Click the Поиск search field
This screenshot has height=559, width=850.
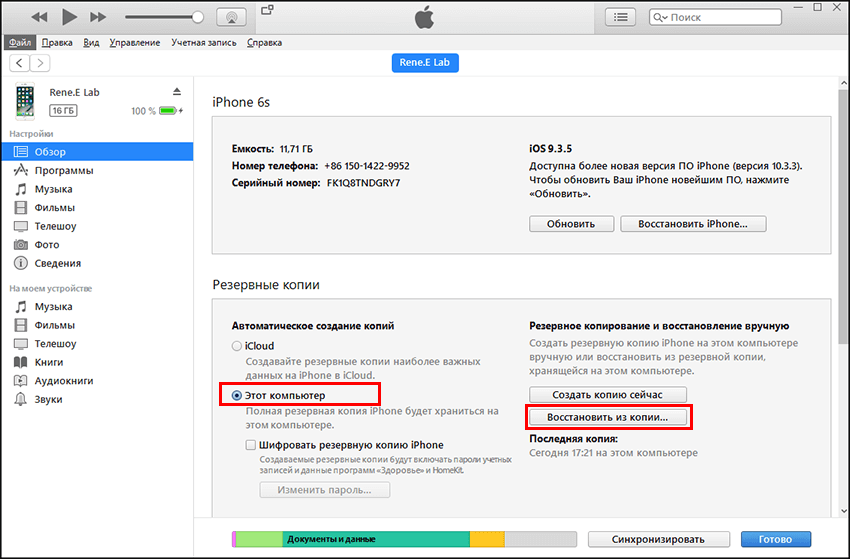716,17
